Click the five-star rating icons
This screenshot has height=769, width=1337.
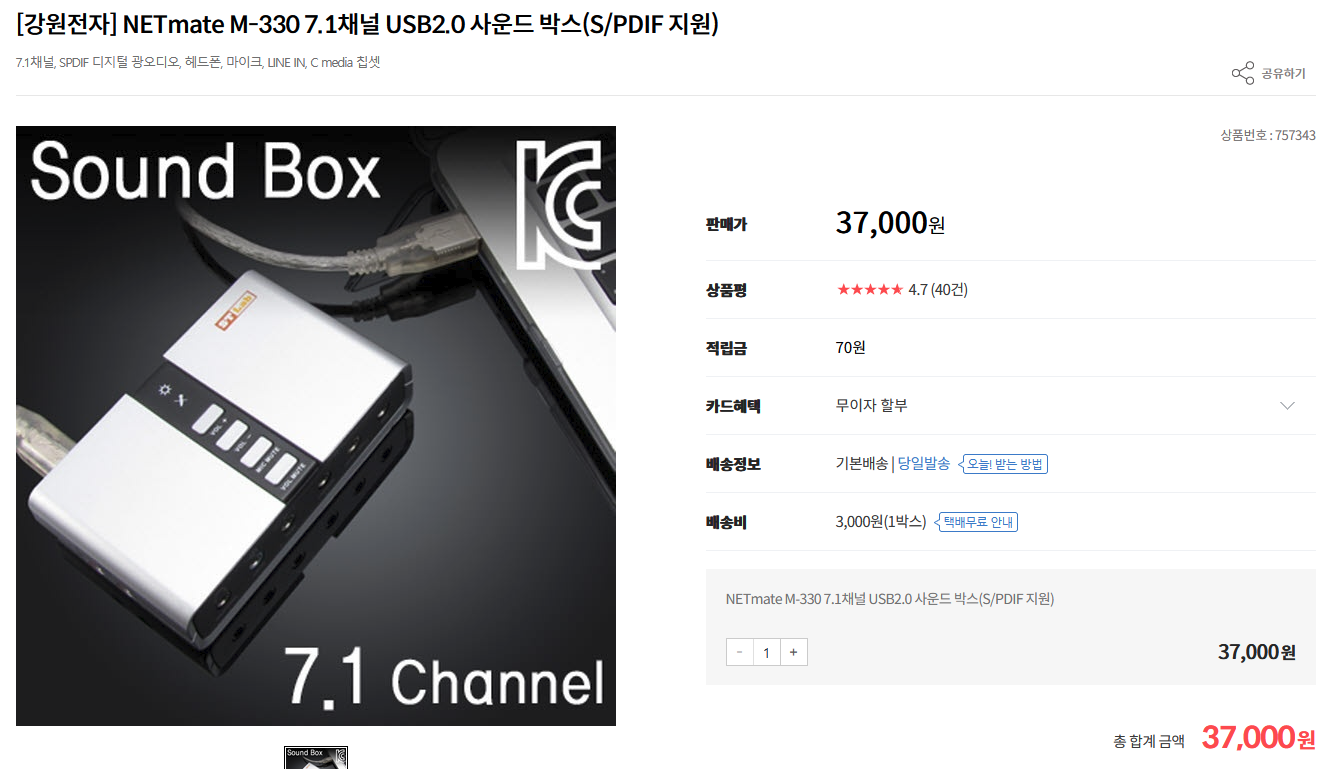870,290
